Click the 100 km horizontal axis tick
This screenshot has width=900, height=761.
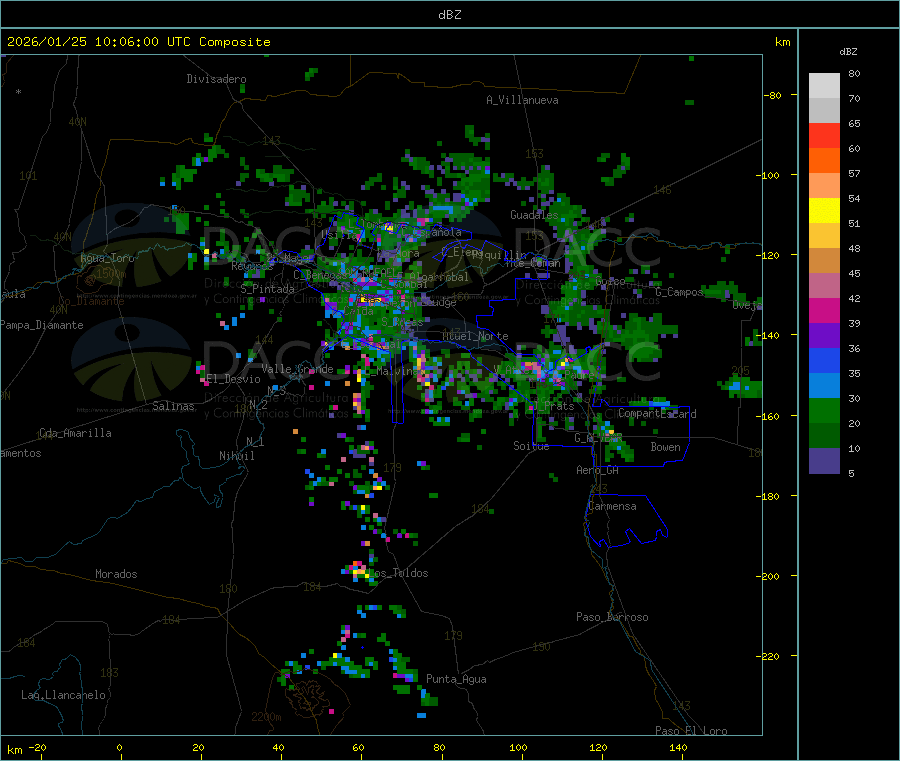point(518,747)
